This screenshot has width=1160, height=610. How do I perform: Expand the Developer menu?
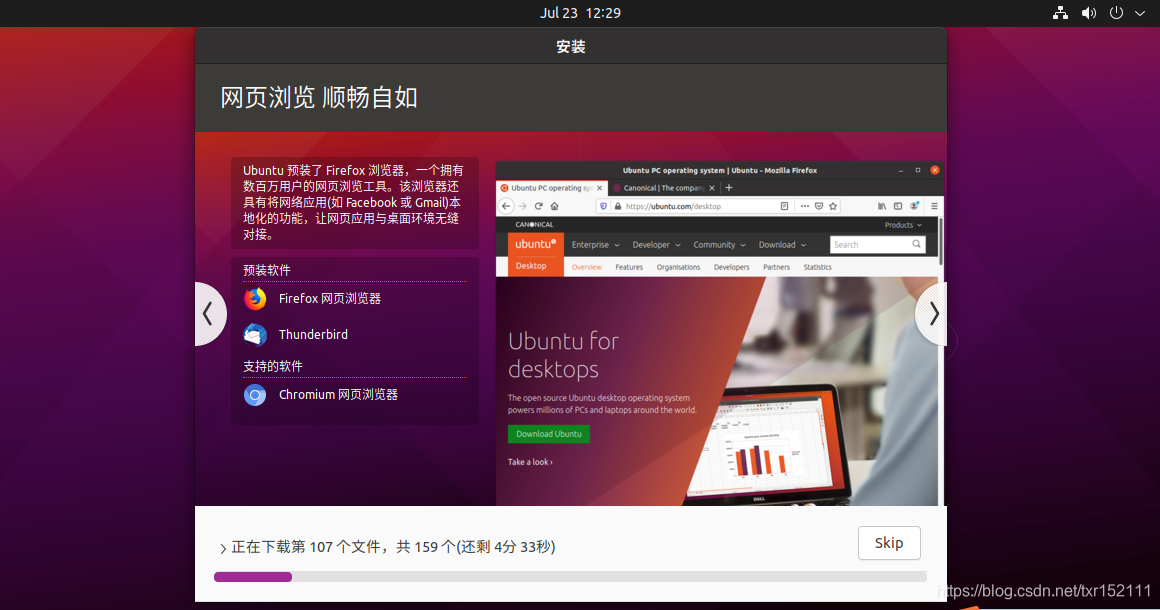656,245
